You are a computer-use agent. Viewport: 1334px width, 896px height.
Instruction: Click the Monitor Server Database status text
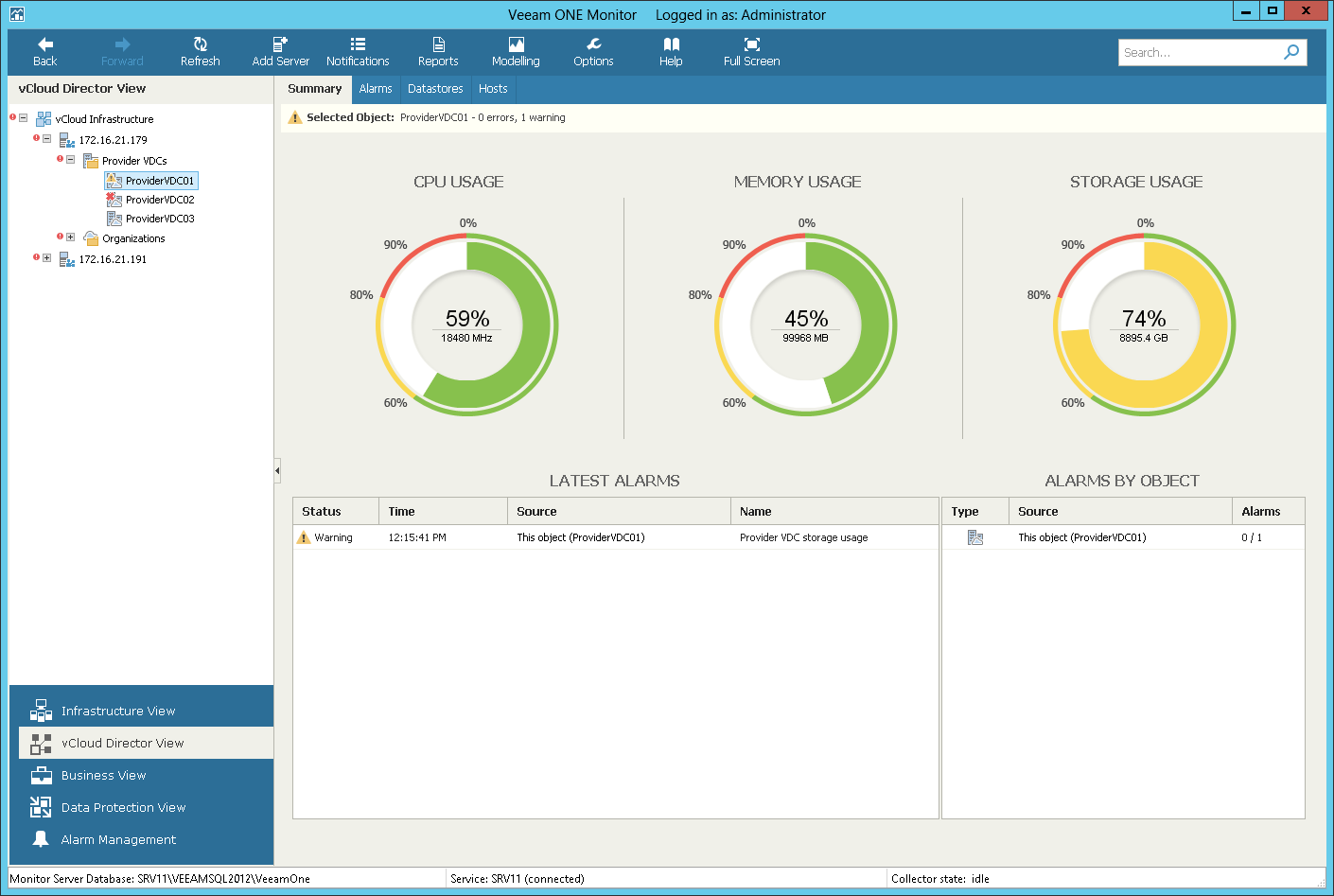tap(160, 879)
